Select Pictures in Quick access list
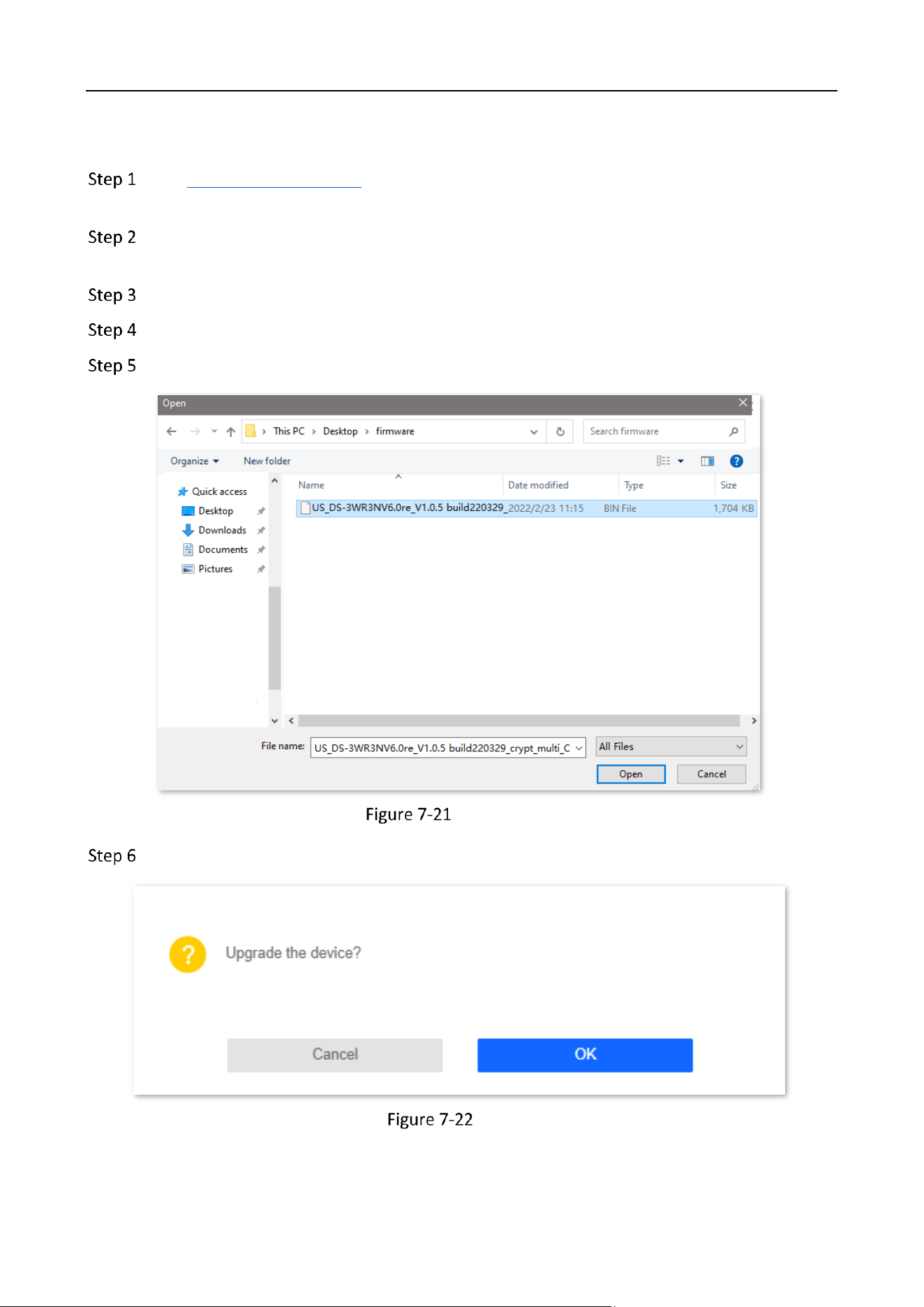 207,569
